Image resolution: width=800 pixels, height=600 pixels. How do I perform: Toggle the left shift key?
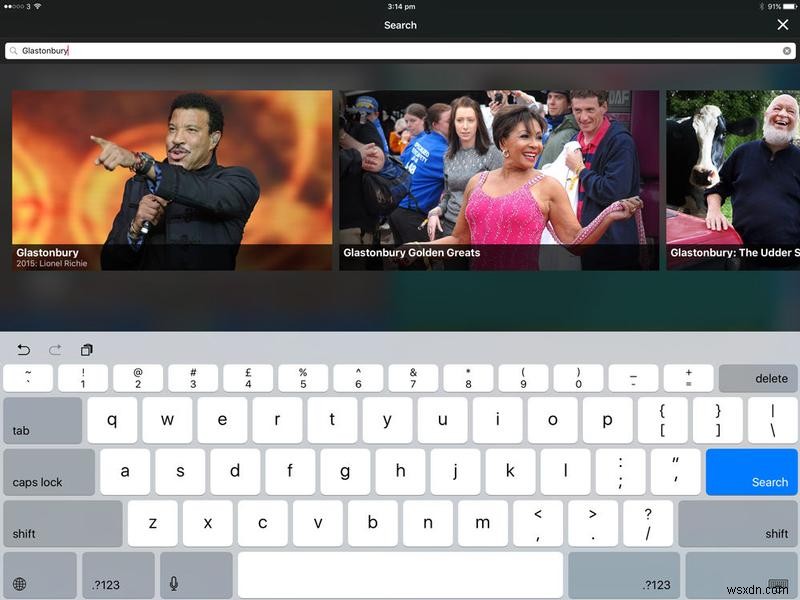tap(62, 524)
